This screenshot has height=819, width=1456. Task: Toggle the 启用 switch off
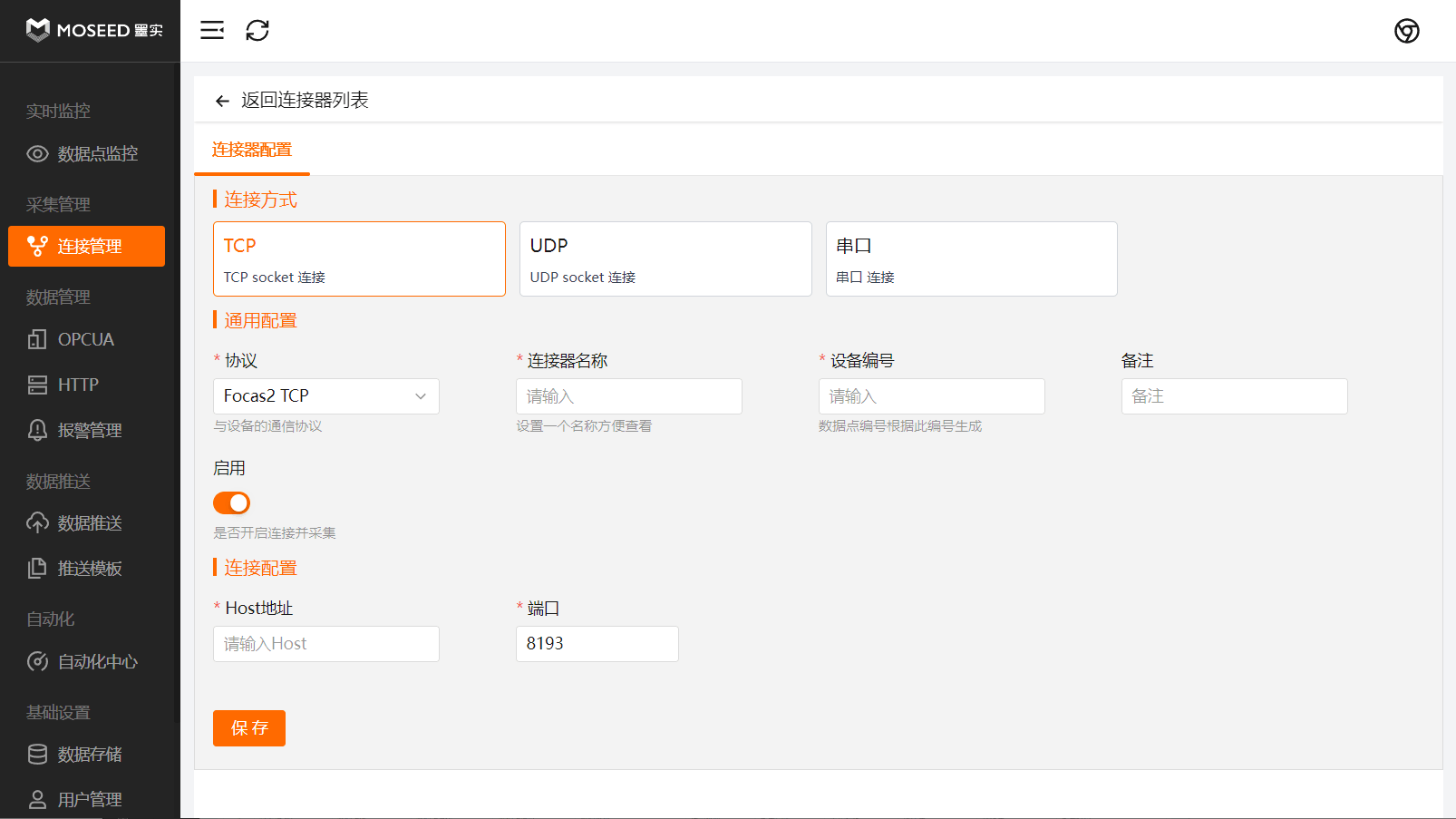coord(231,502)
